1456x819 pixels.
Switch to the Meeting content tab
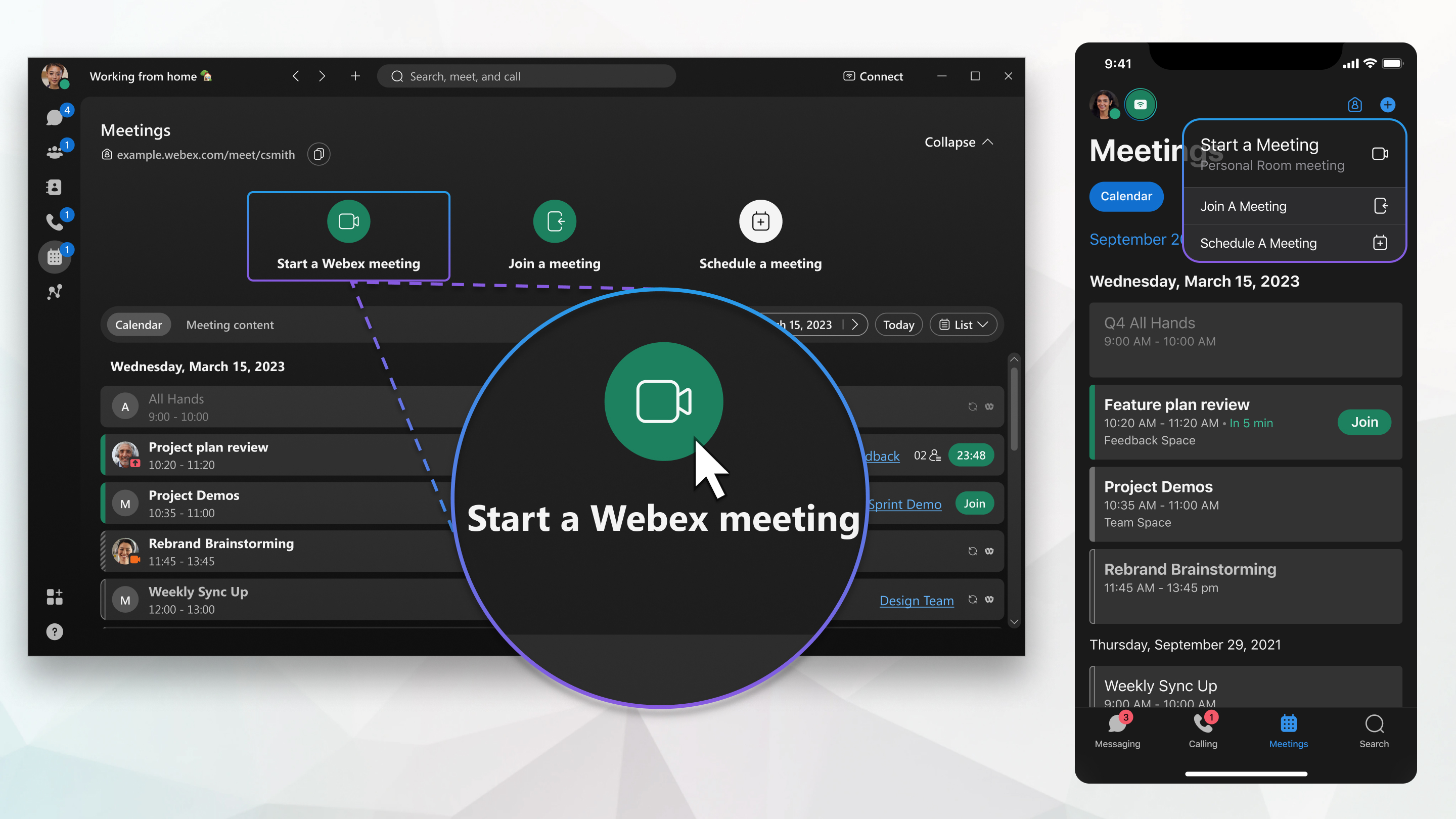[x=230, y=324]
